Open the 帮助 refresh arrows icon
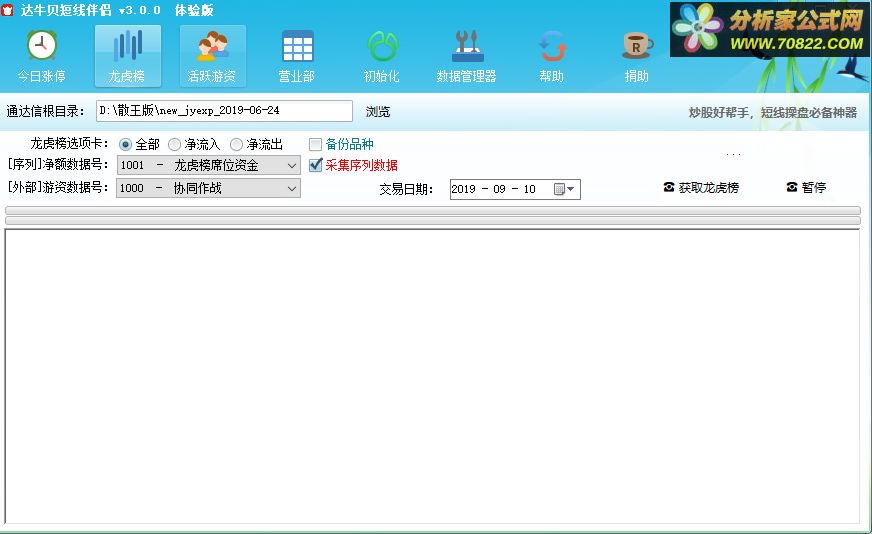The image size is (872, 534). pyautogui.click(x=552, y=46)
